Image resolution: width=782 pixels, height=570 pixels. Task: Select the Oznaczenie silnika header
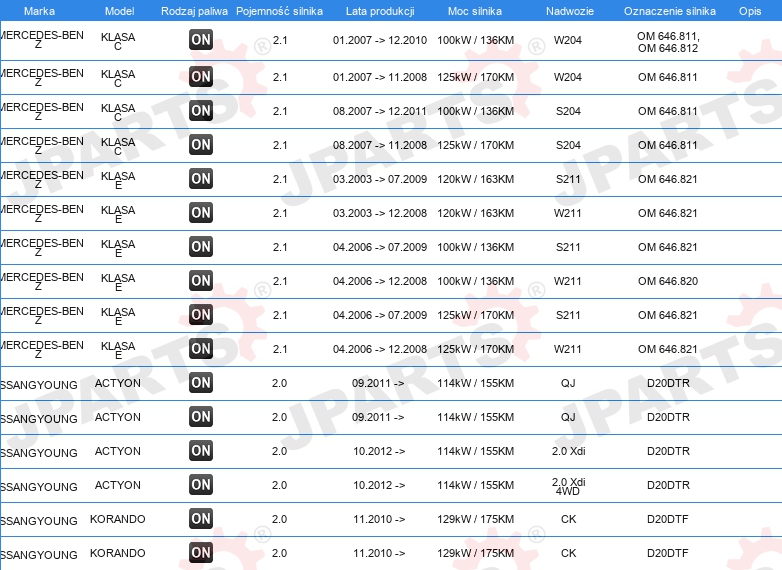pos(670,11)
